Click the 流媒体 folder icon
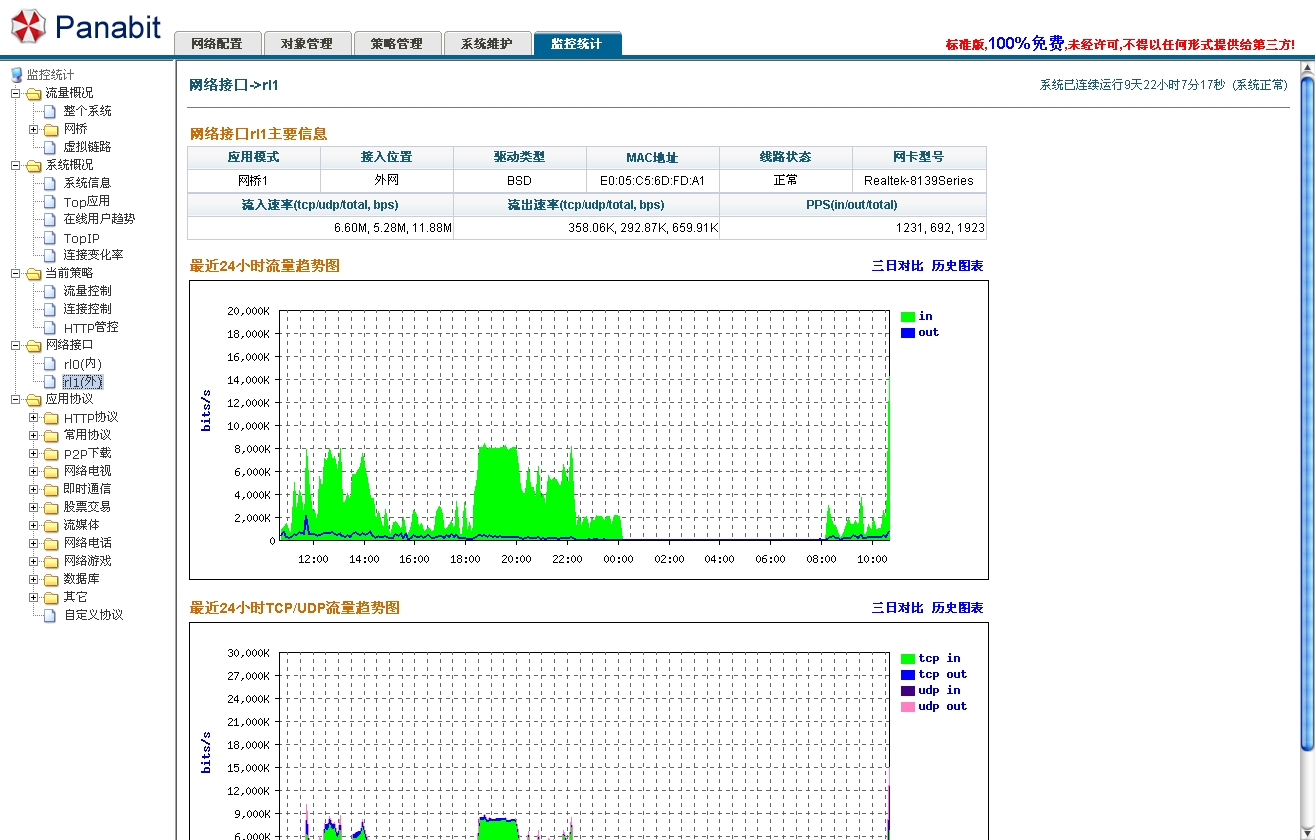 [51, 525]
